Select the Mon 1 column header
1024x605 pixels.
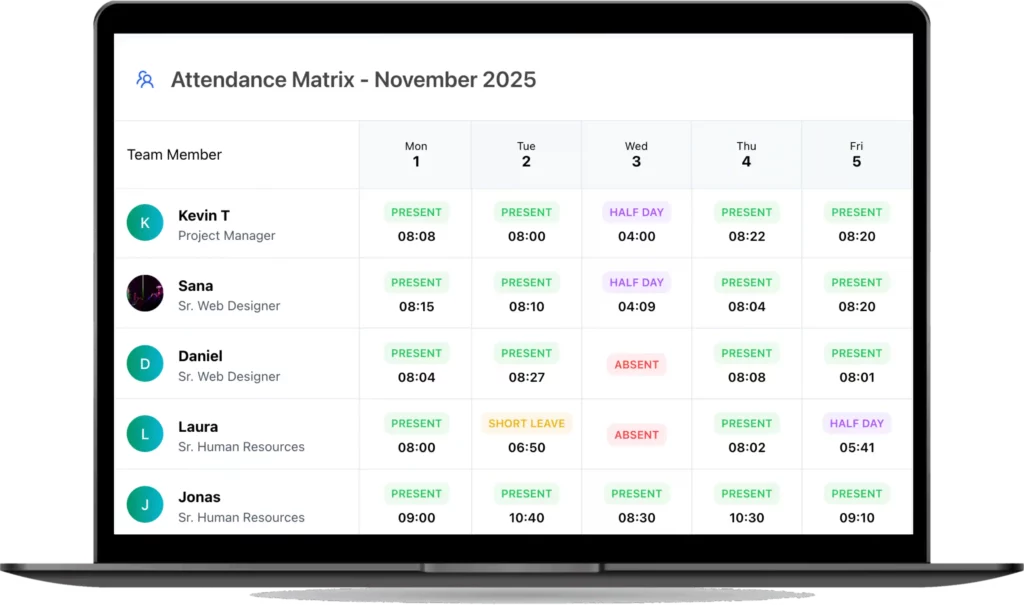point(416,155)
